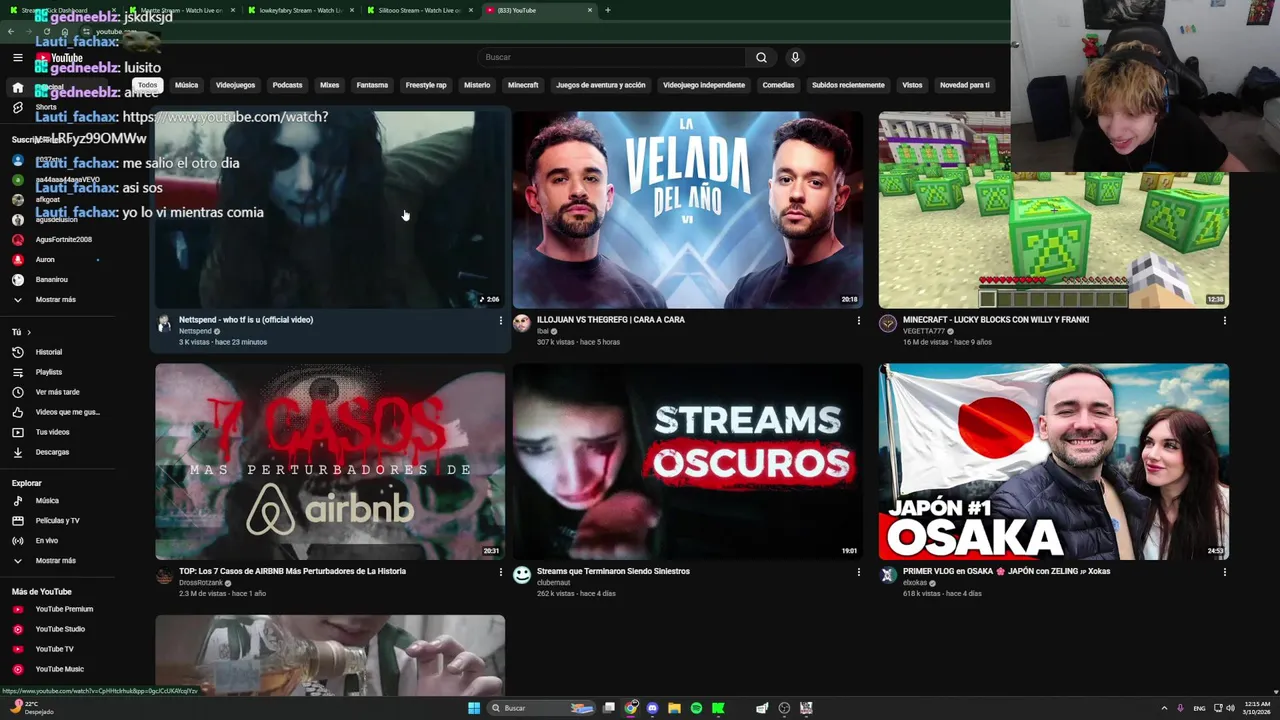1280x720 pixels.
Task: Play the Streams Oscuros thumbnail
Action: 688,461
